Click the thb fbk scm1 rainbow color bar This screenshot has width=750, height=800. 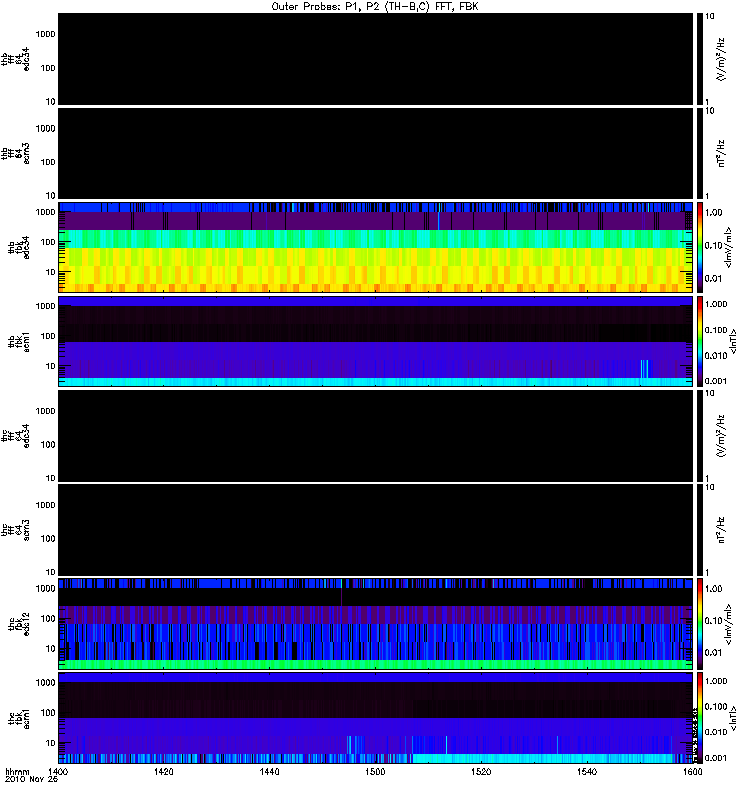coord(700,341)
